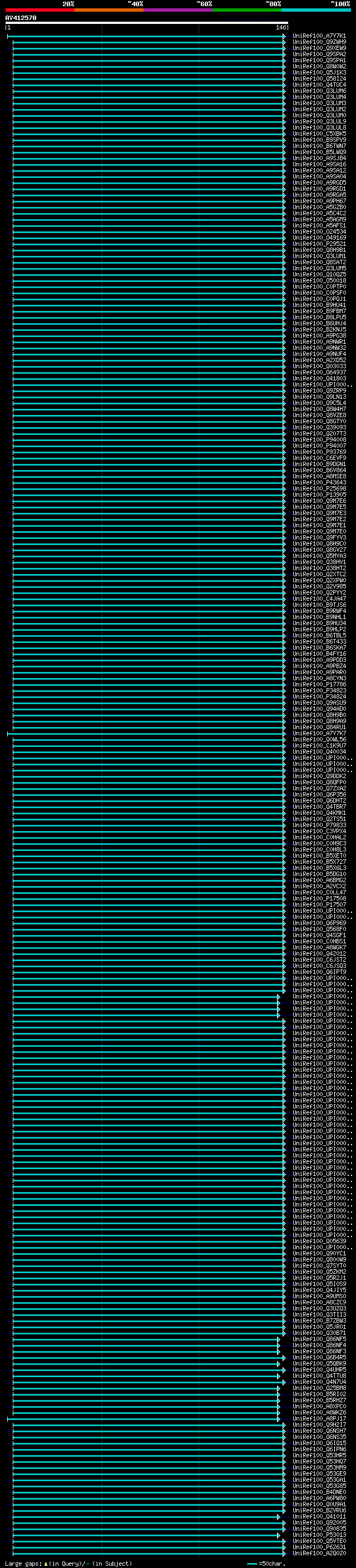Select the UniRef100_Q4TUC4 label
Screen dimensions: 356x1568
(319, 85)
